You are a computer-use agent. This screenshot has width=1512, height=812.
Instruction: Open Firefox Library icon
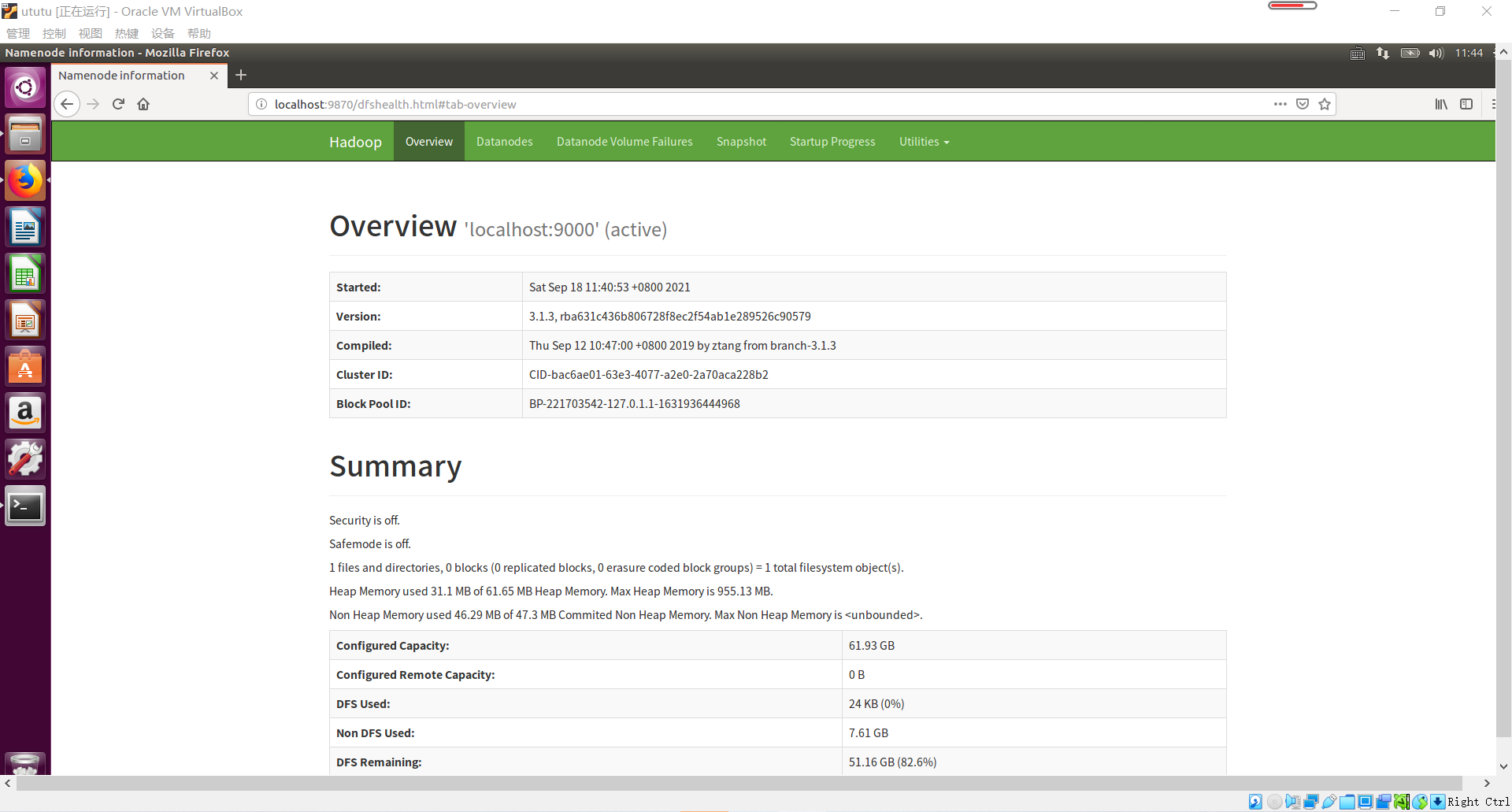1441,104
